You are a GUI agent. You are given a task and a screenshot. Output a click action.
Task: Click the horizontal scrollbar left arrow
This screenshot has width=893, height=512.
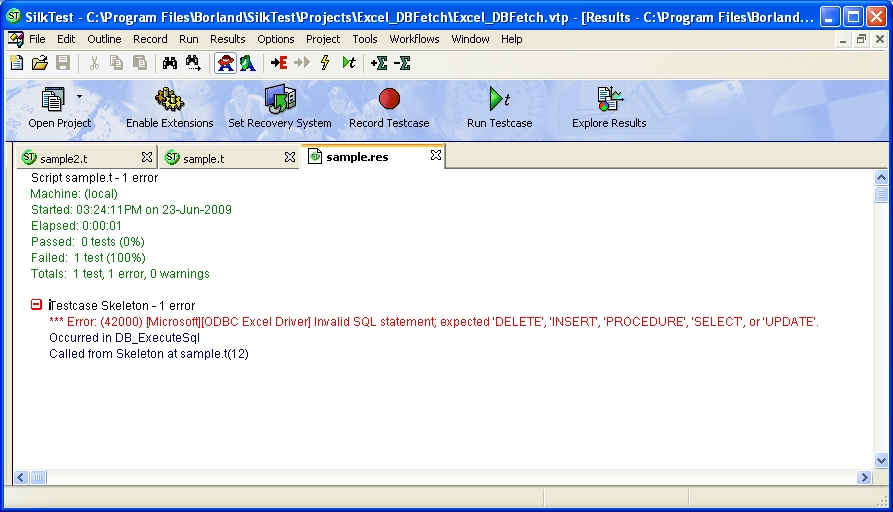21,477
